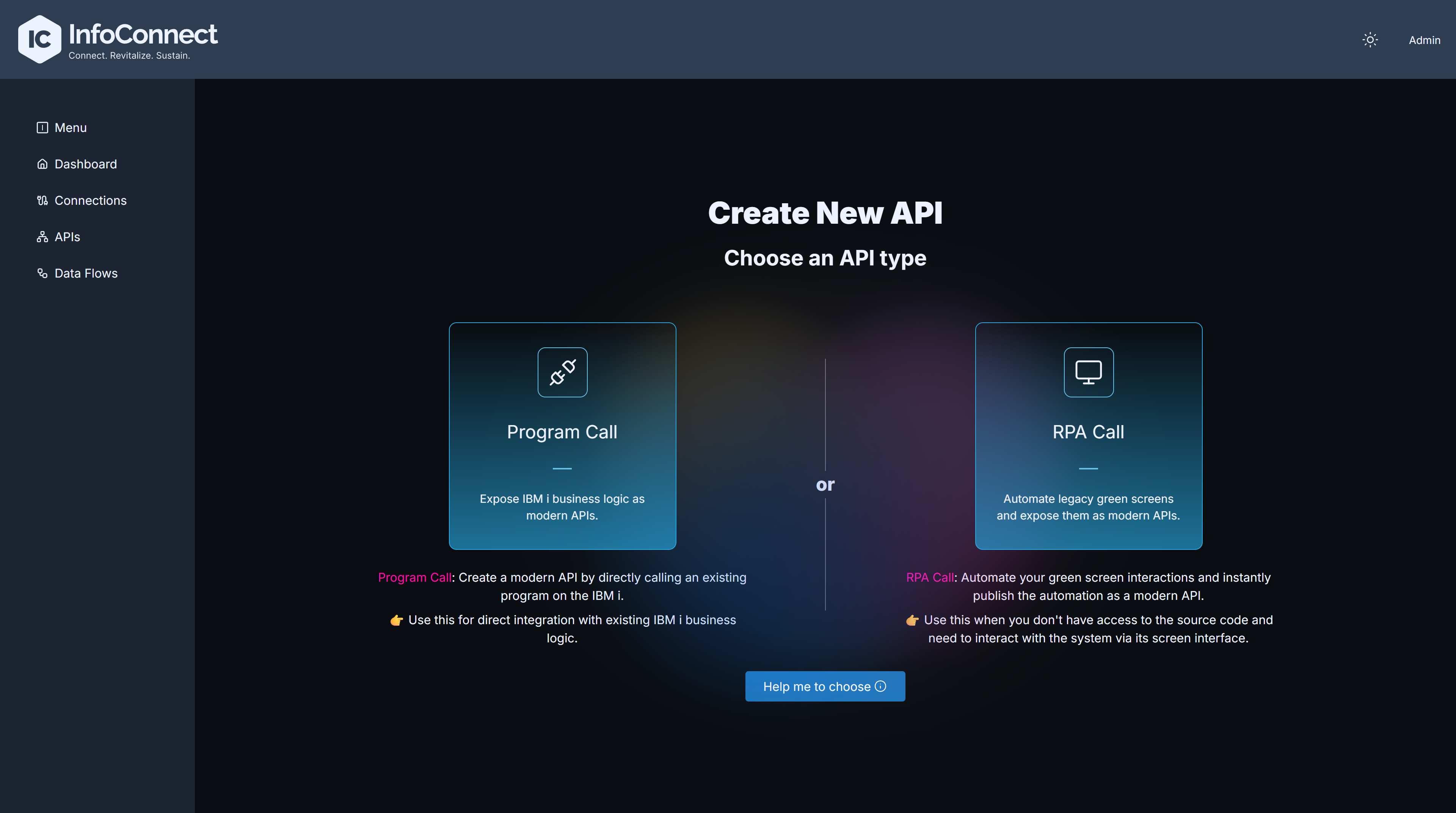Click the Dashboard home icon
This screenshot has width=1456, height=813.
coord(42,164)
